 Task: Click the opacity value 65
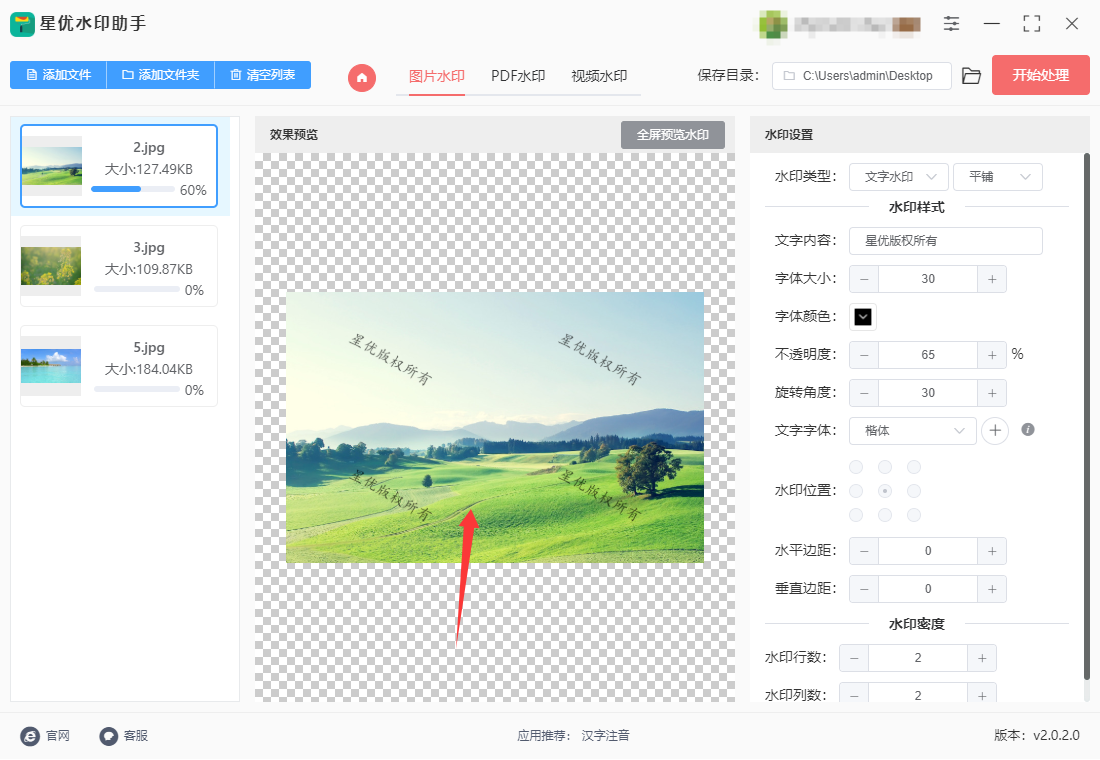pos(928,354)
